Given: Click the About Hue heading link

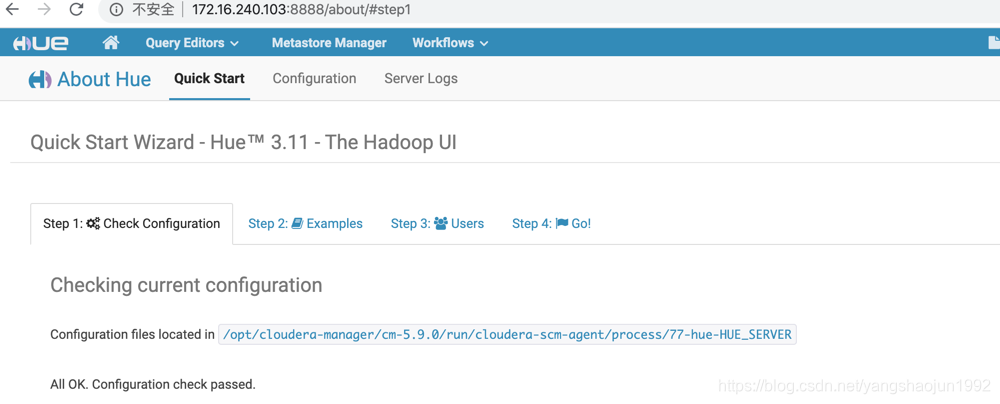Looking at the screenshot, I should (x=104, y=80).
